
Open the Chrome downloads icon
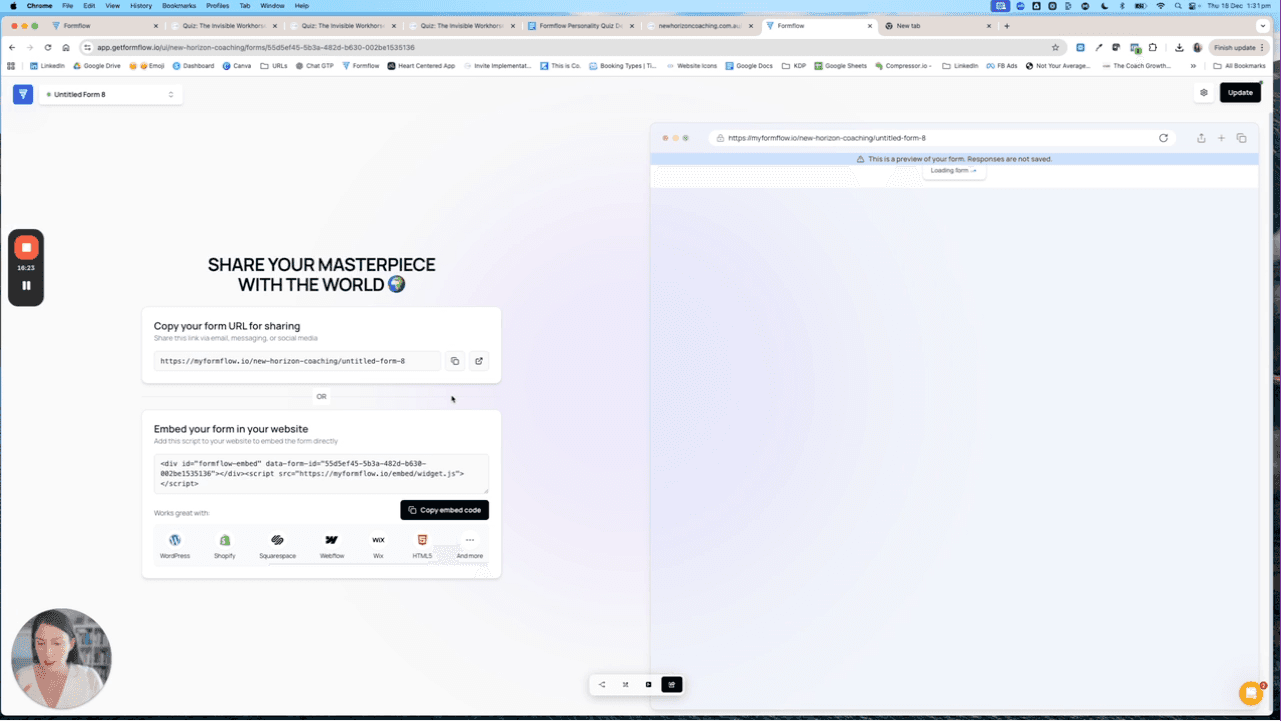click(1179, 47)
